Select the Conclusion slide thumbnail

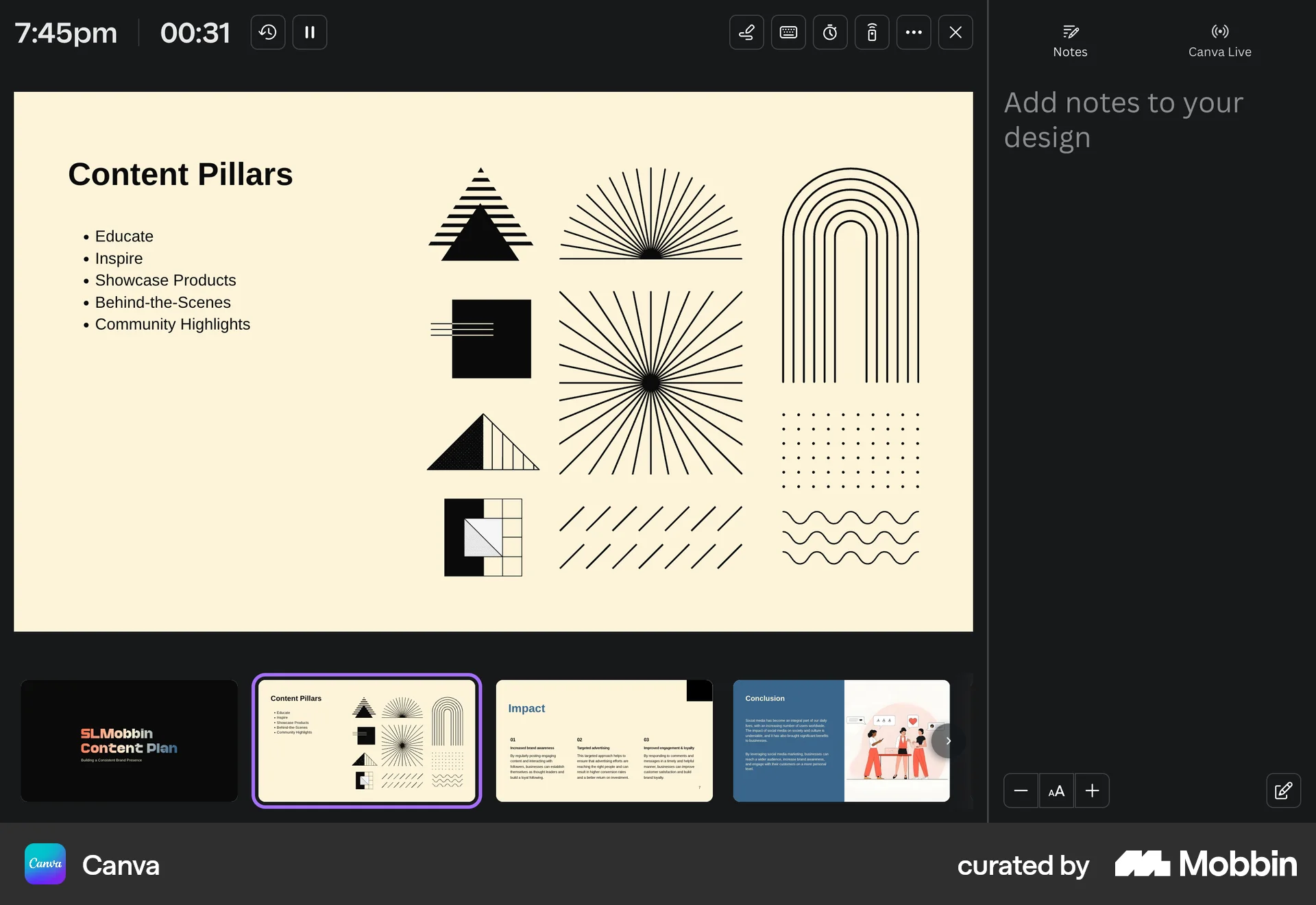pos(841,741)
